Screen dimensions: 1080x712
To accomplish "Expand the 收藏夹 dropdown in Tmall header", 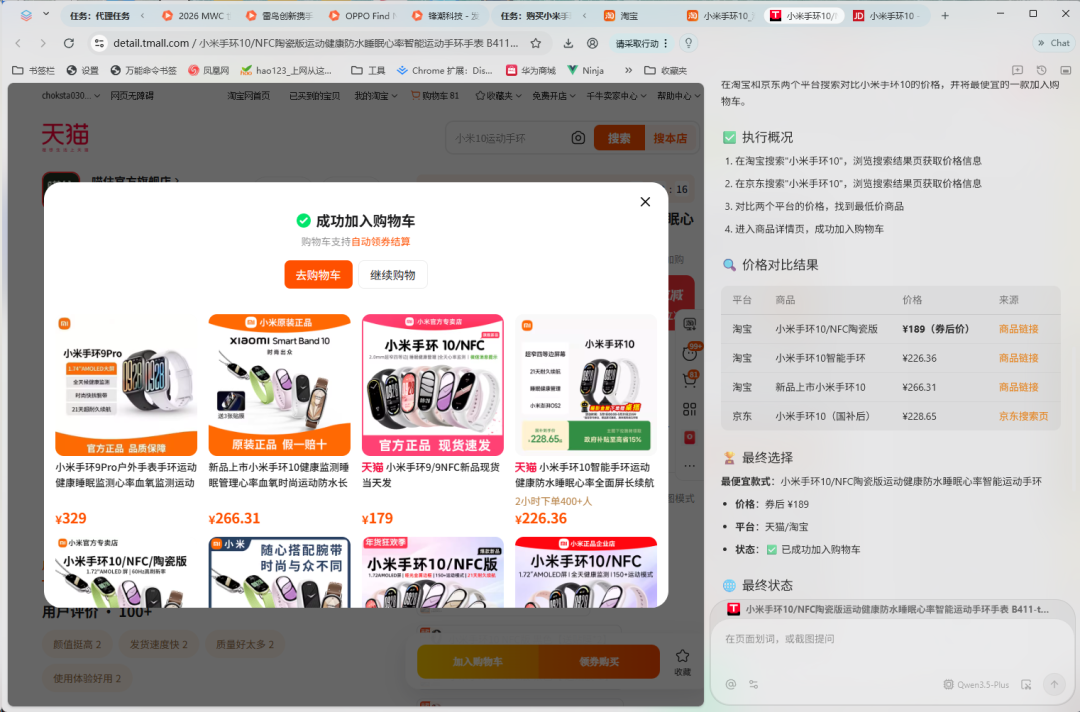I will click(x=498, y=96).
